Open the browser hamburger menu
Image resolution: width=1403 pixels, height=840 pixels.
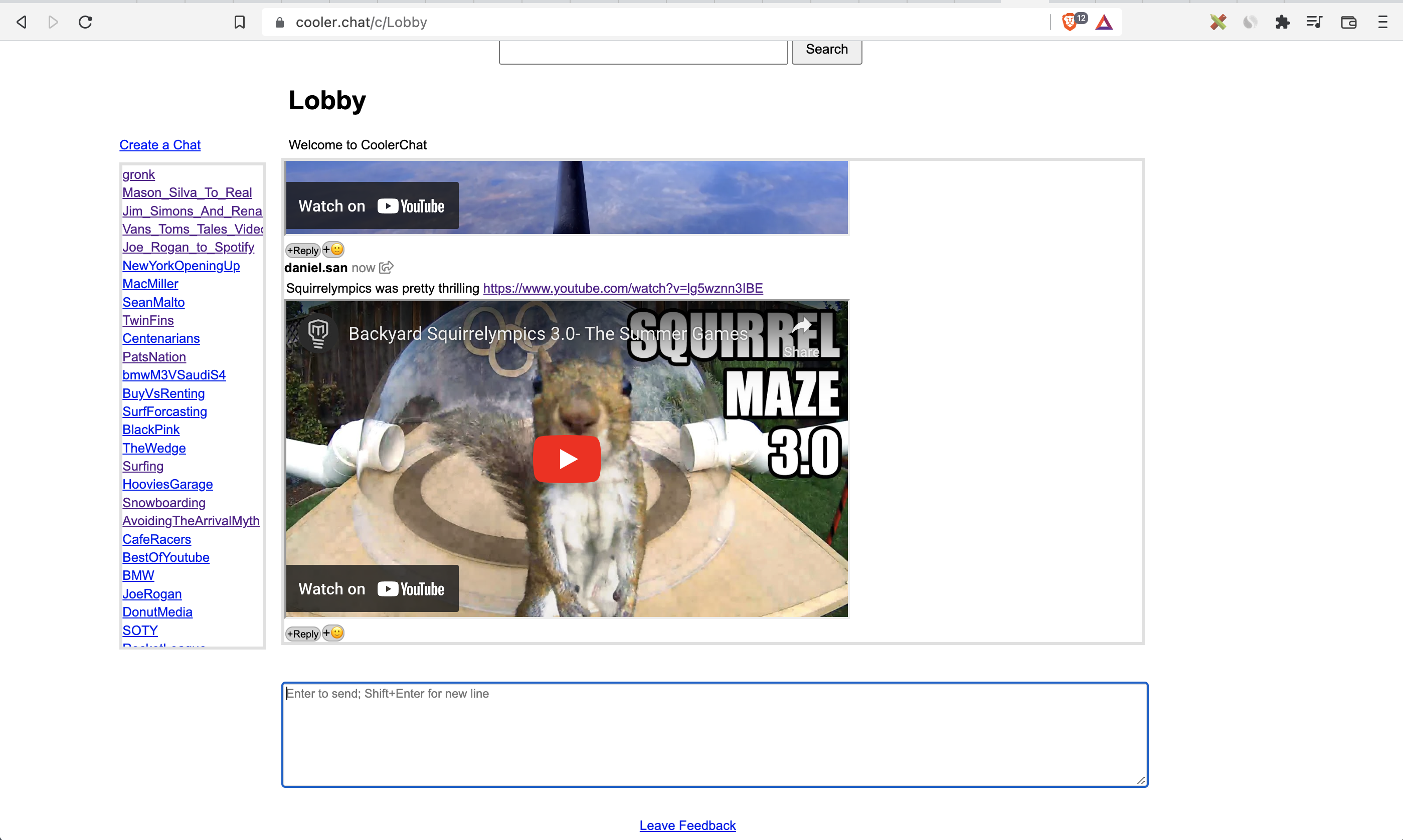tap(1382, 22)
